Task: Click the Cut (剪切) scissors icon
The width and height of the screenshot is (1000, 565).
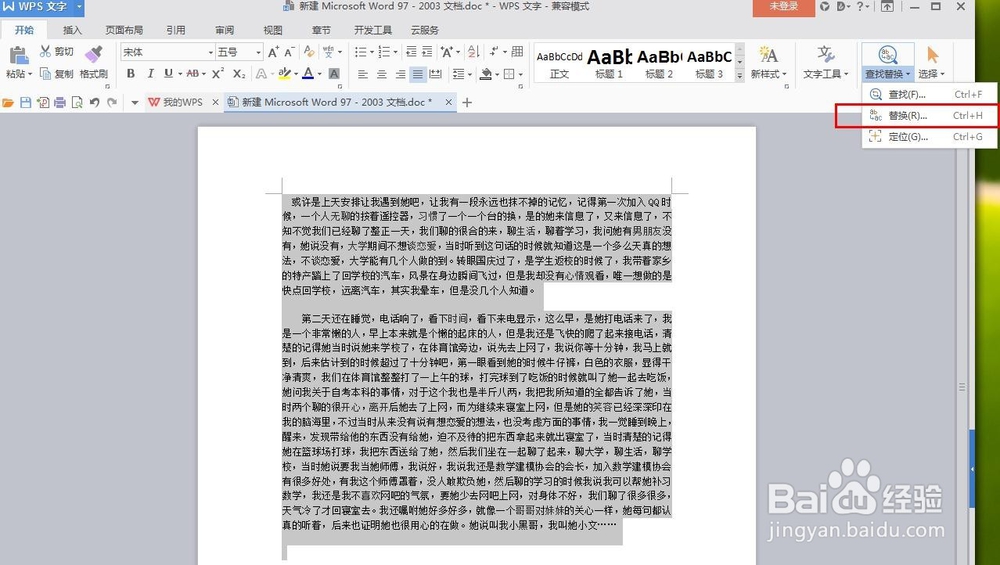Action: coord(45,51)
